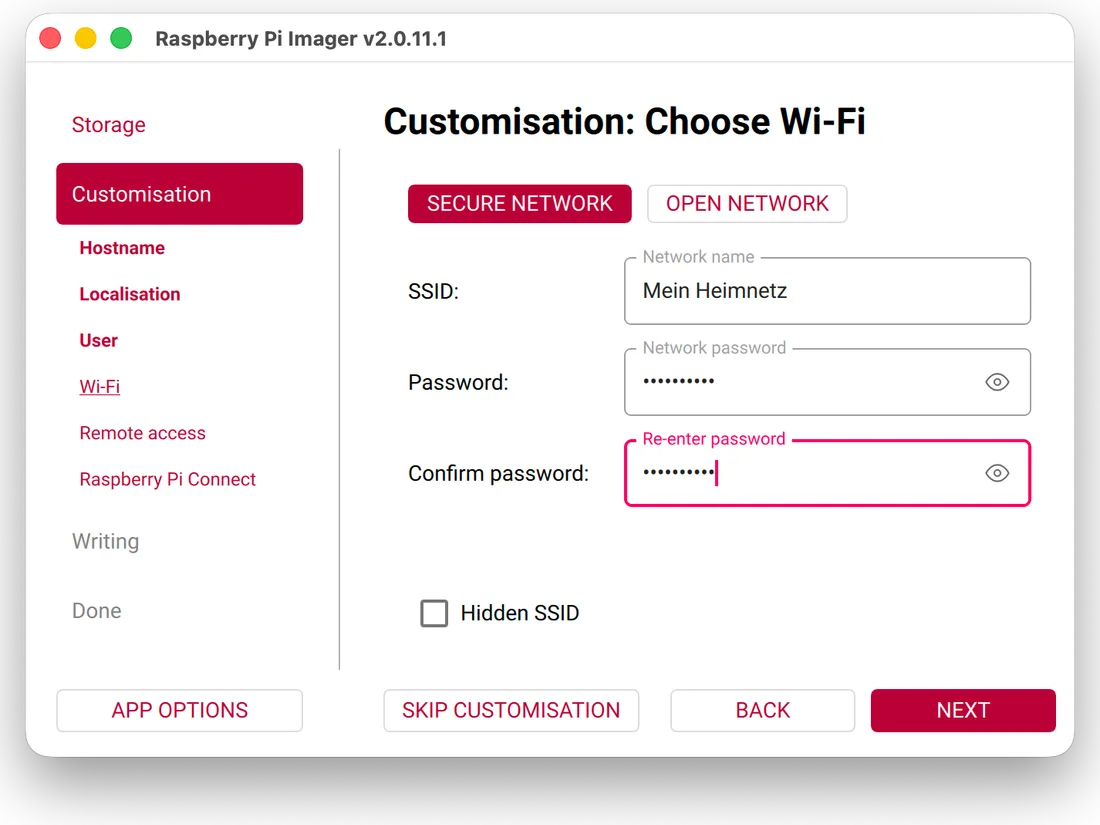Focus the Re-enter password field
The width and height of the screenshot is (1100, 825).
(828, 474)
